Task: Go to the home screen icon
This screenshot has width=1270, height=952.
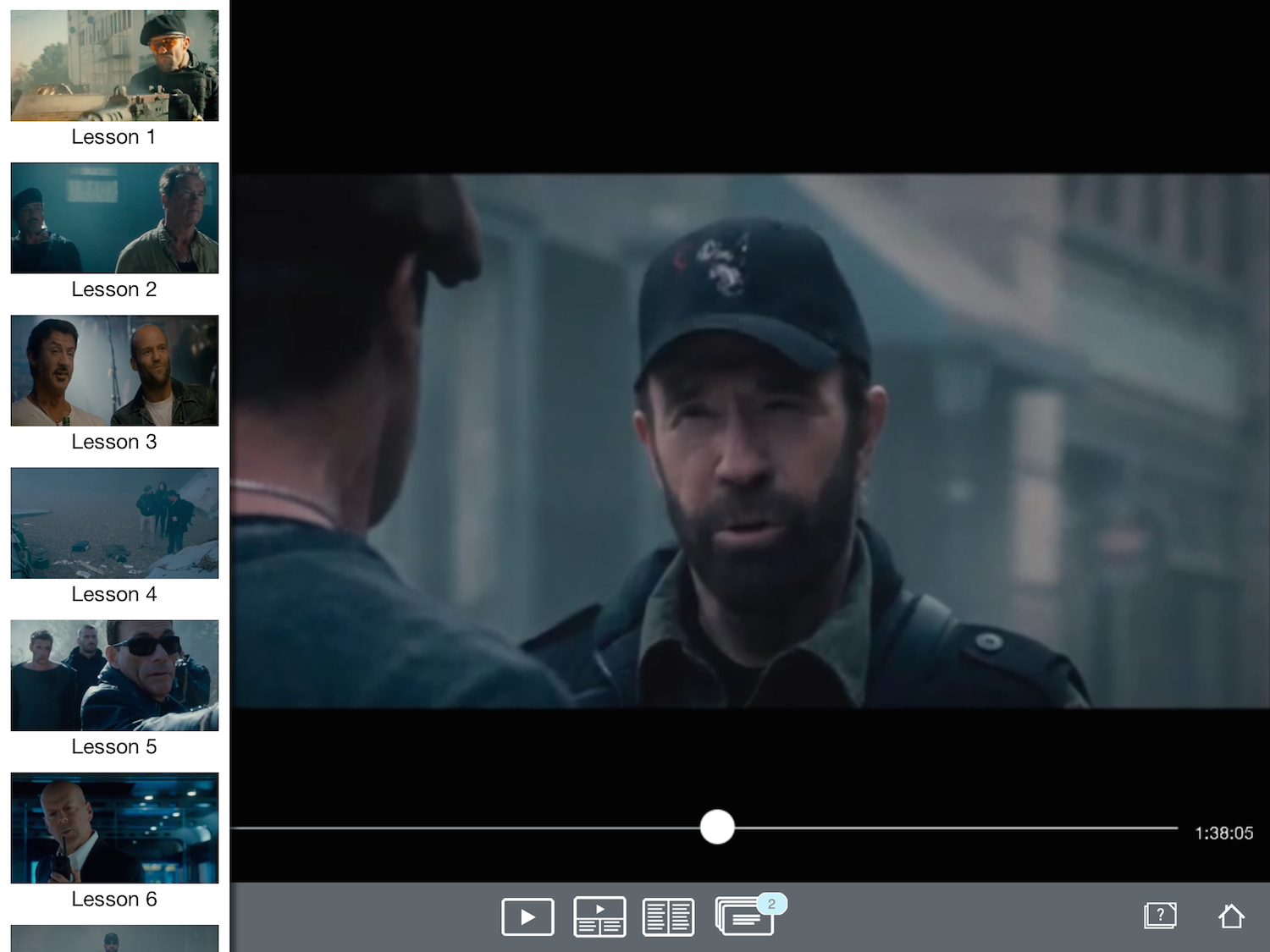Action: (1231, 916)
